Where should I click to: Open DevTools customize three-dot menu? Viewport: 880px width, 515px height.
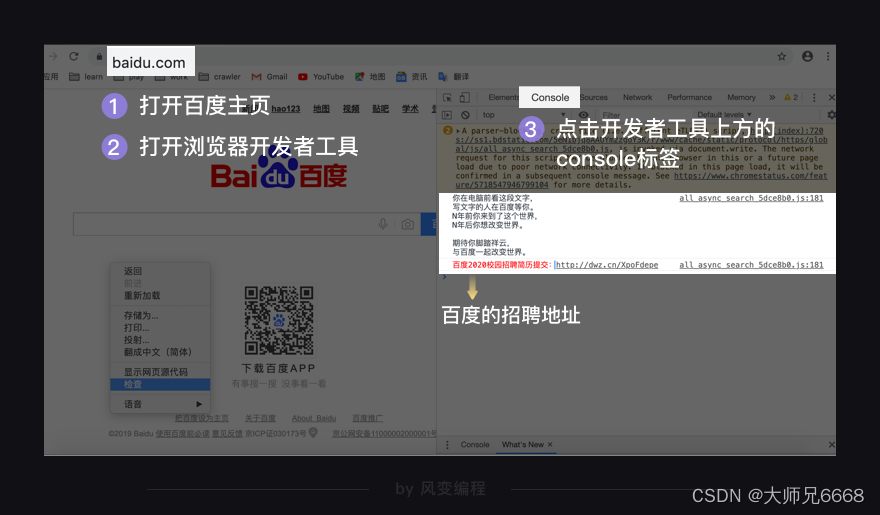coord(814,98)
